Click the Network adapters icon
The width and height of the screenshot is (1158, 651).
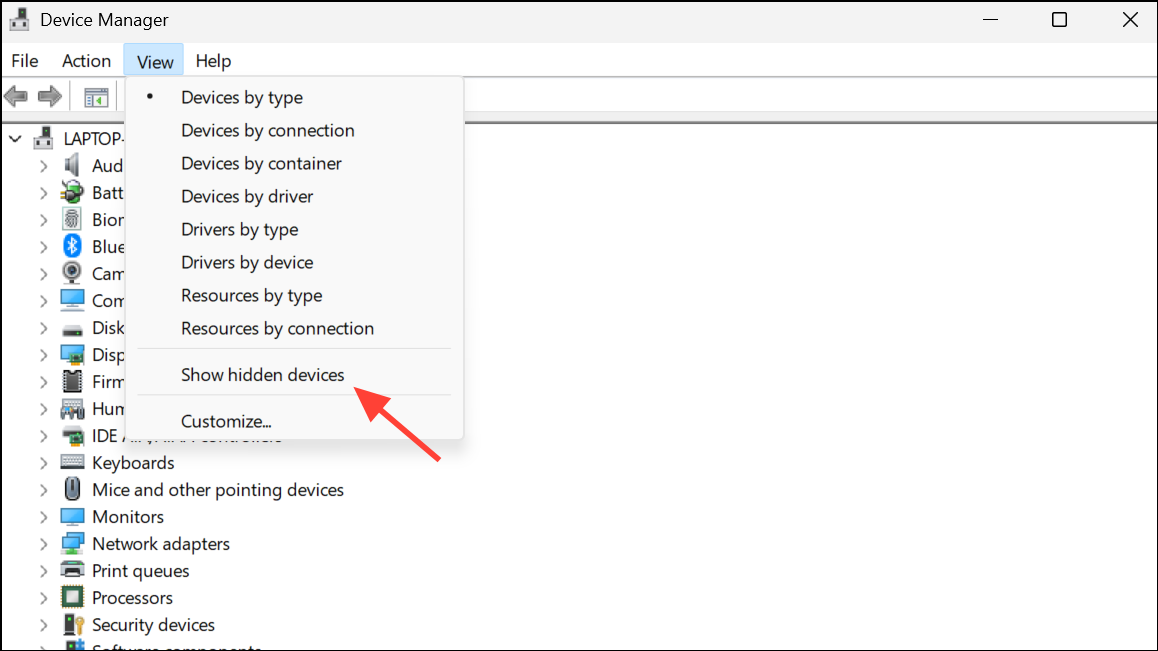pyautogui.click(x=72, y=543)
